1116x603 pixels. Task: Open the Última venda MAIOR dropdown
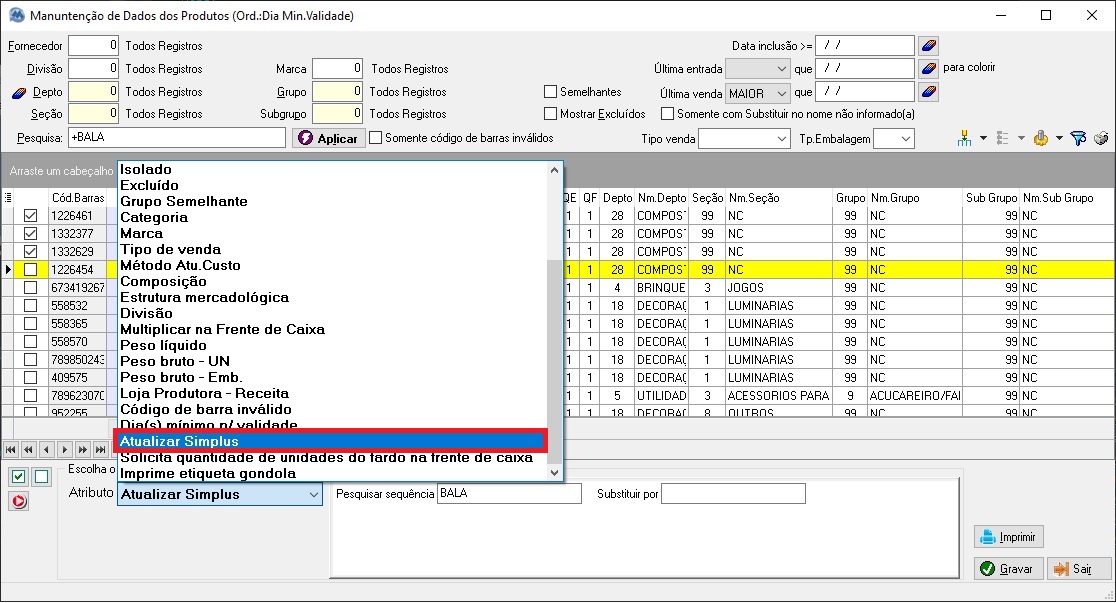[781, 93]
